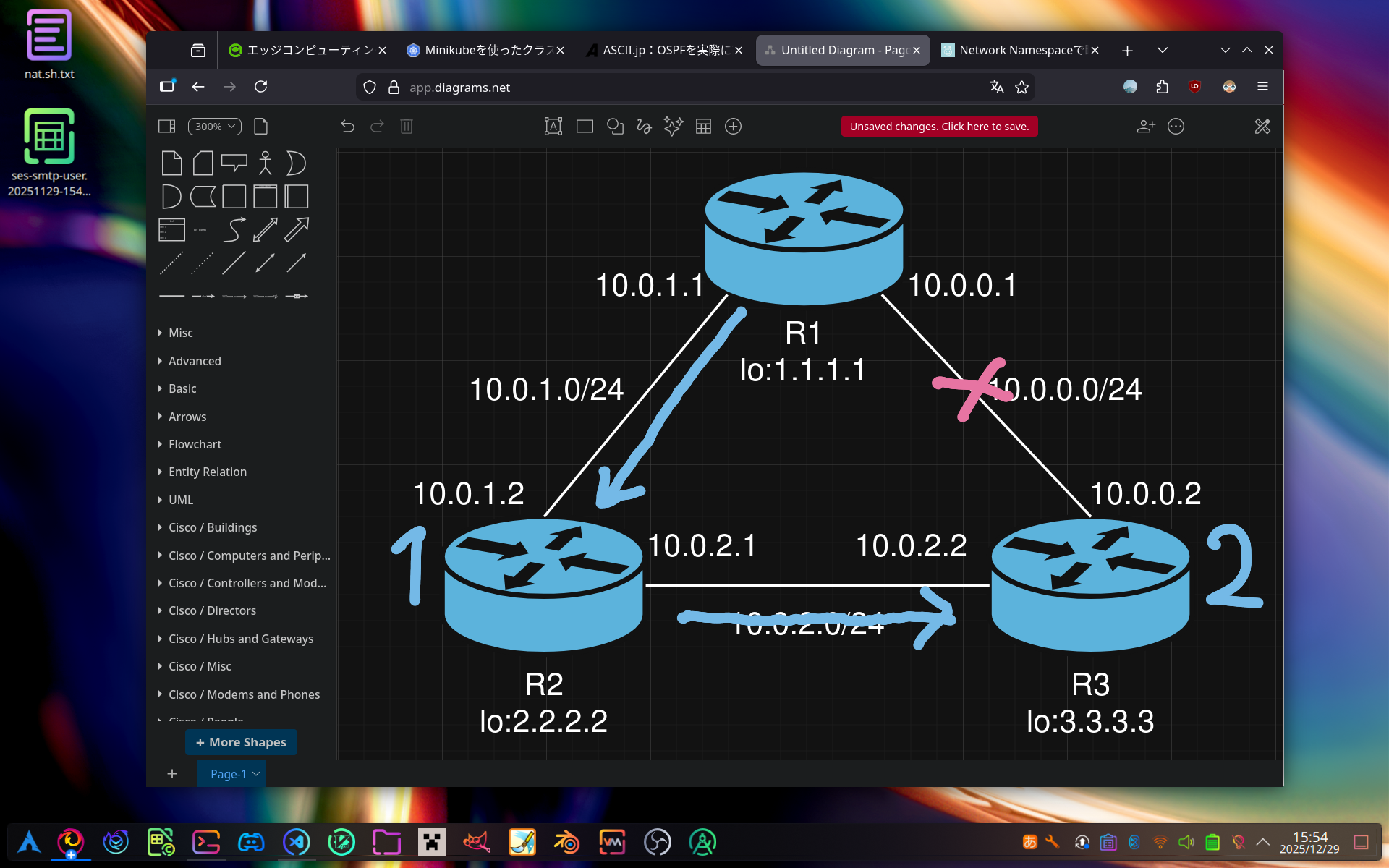Screen dimensions: 1389x868
Task: Toggle the Format panel icon at right
Action: pos(1262,127)
